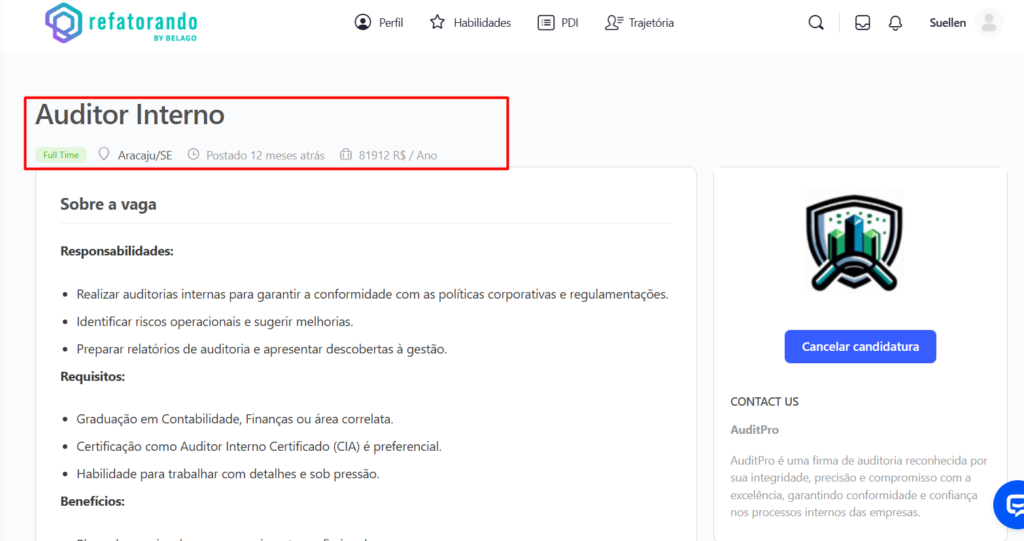Open the Trajetória menu item
1024x541 pixels.
point(640,23)
